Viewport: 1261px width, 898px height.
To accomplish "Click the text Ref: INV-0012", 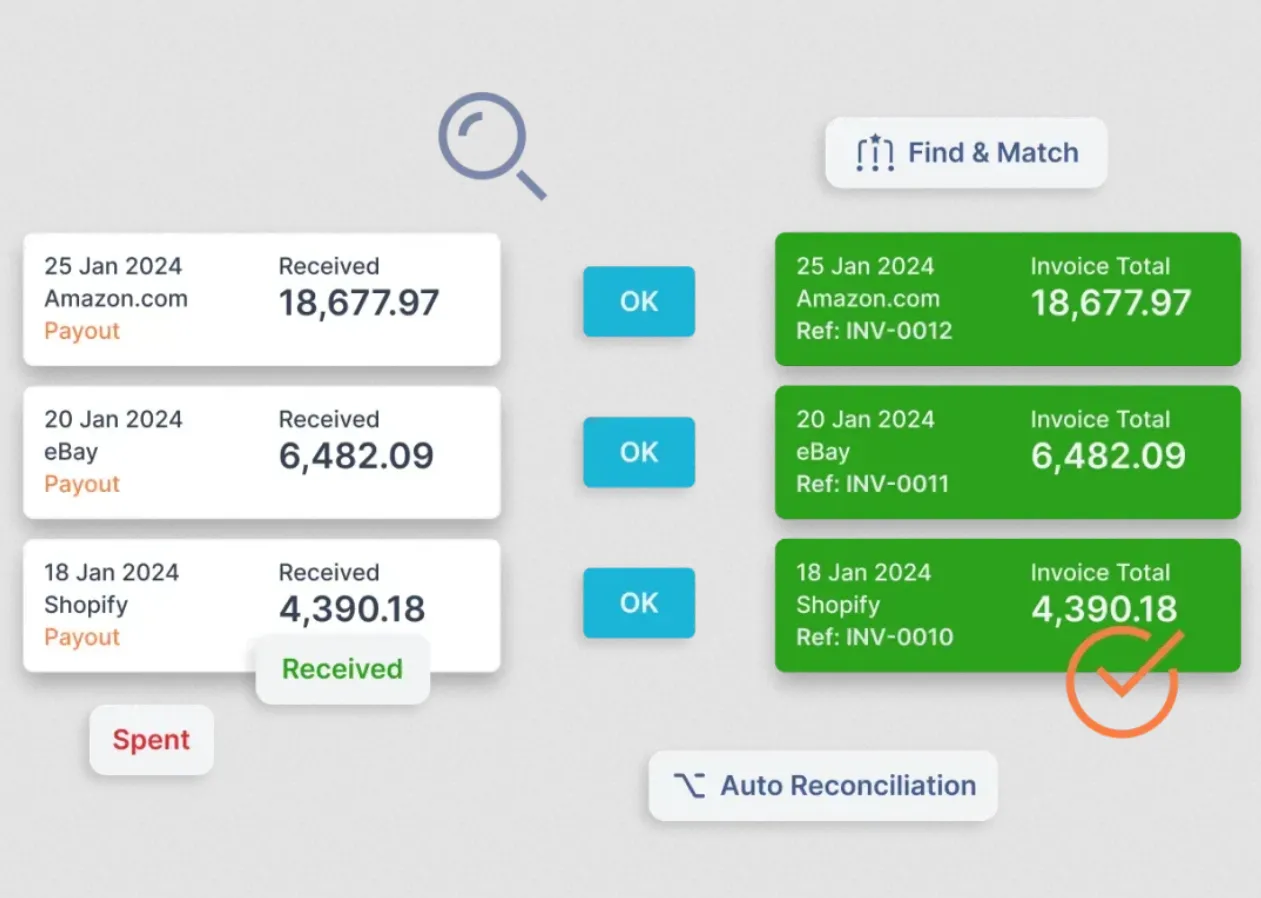I will point(874,331).
